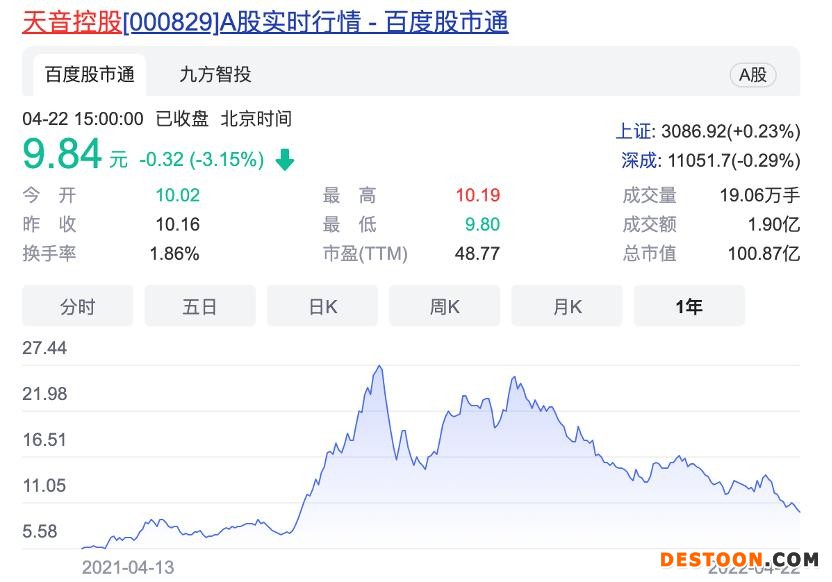Click the 总市值 value 100.87亿
This screenshot has width=832, height=582.
[763, 254]
